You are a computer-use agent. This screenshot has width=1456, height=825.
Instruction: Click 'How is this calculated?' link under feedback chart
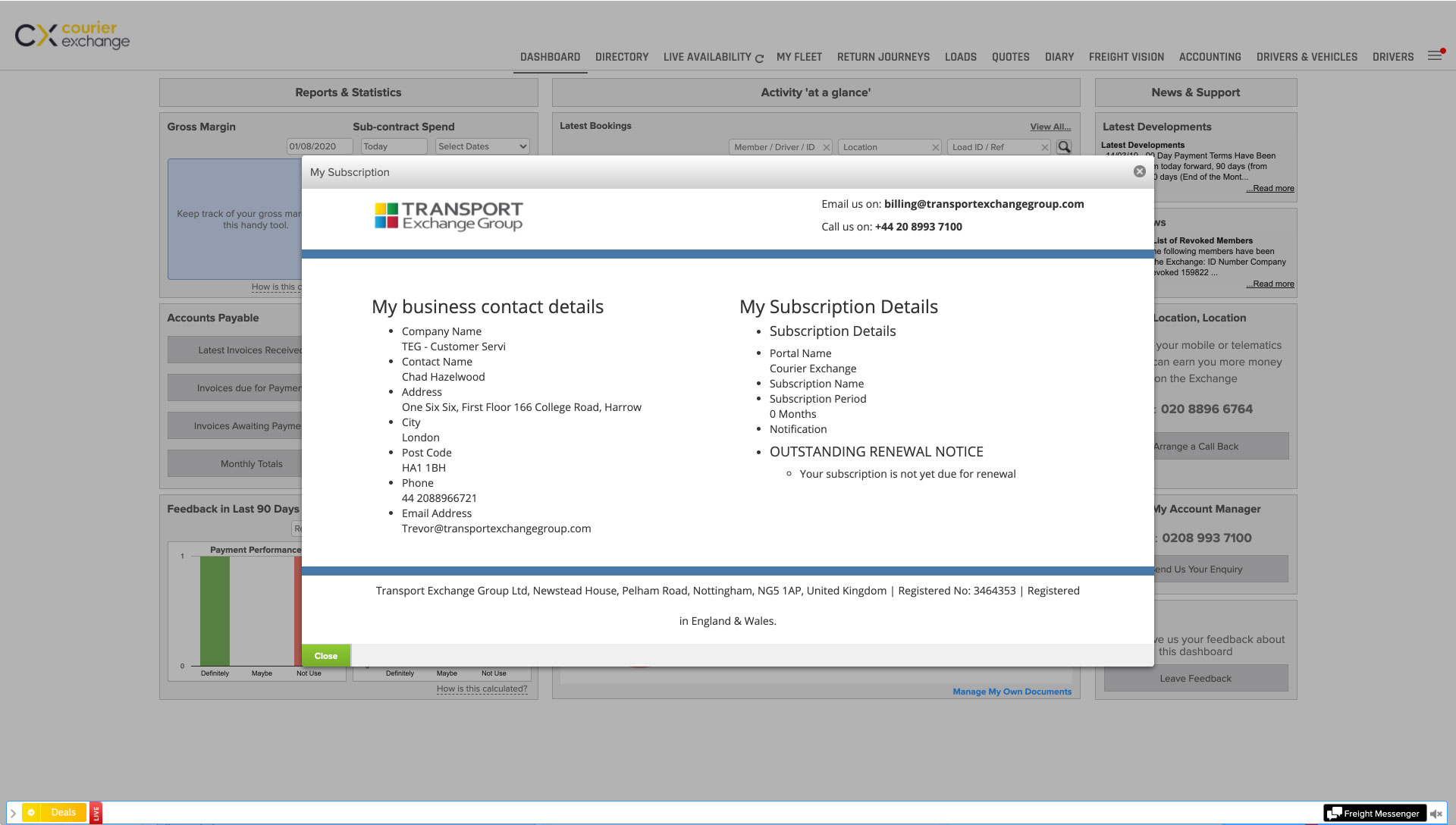pyautogui.click(x=482, y=689)
